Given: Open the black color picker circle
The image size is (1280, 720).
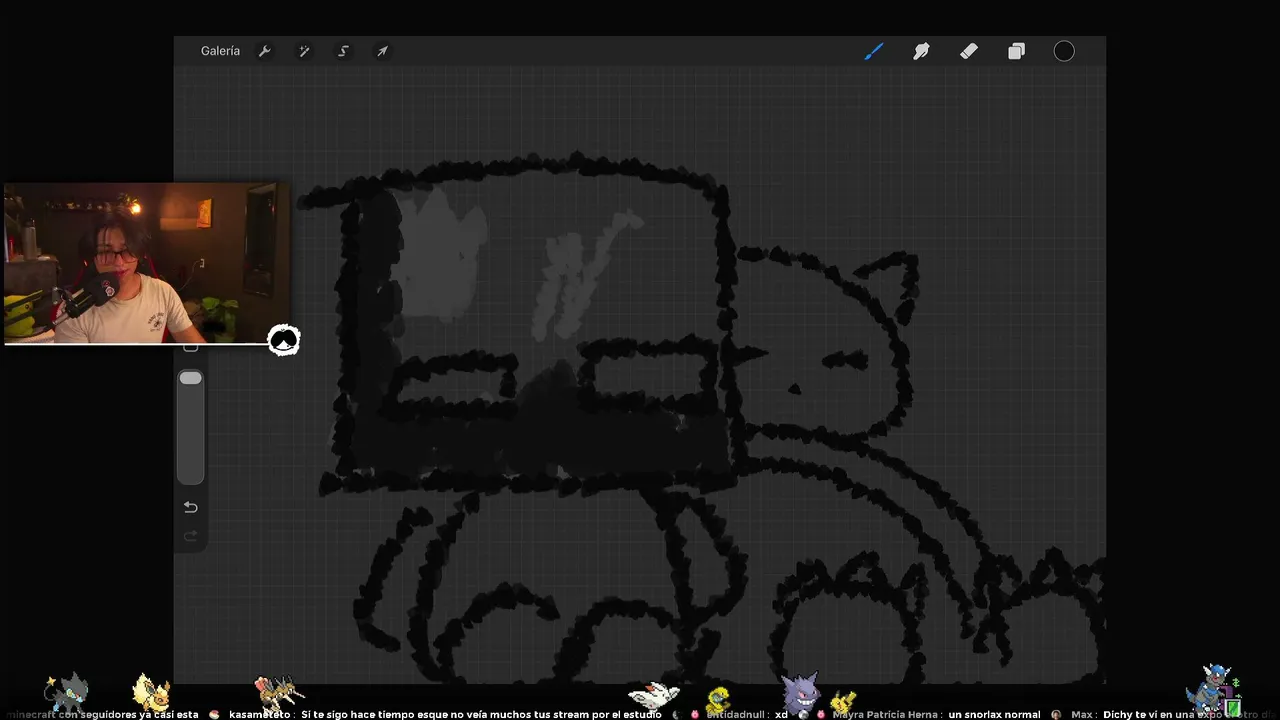Looking at the screenshot, I should (1064, 51).
